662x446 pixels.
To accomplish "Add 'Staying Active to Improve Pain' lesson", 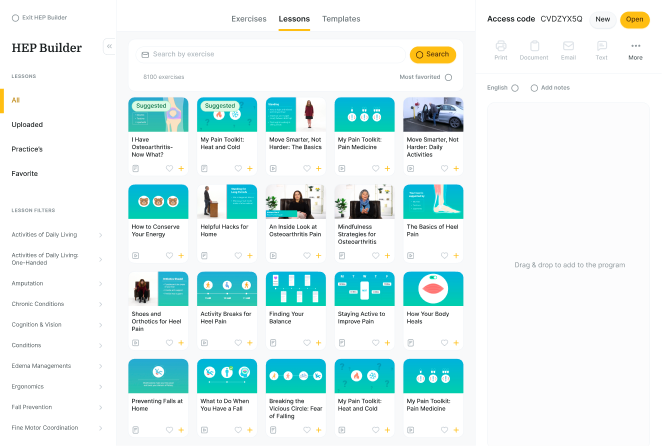I will click(388, 343).
